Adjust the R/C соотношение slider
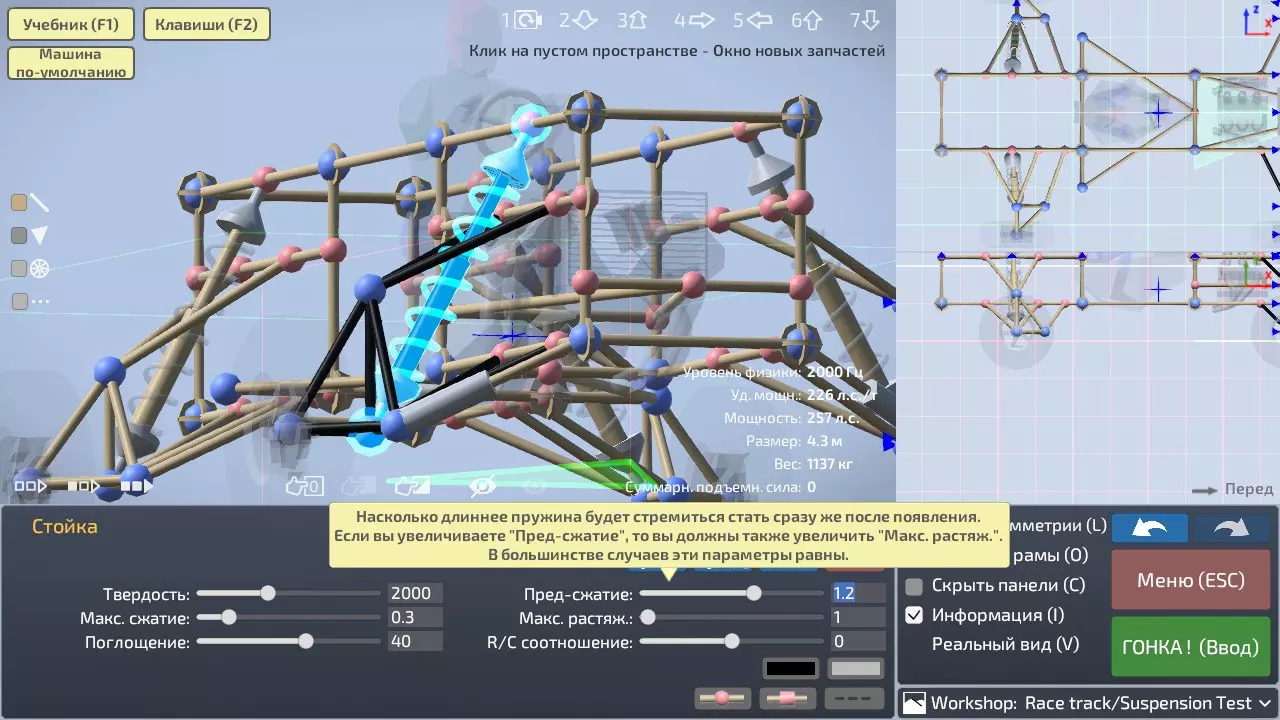Screen dimensions: 1280x720 pyautogui.click(x=731, y=641)
